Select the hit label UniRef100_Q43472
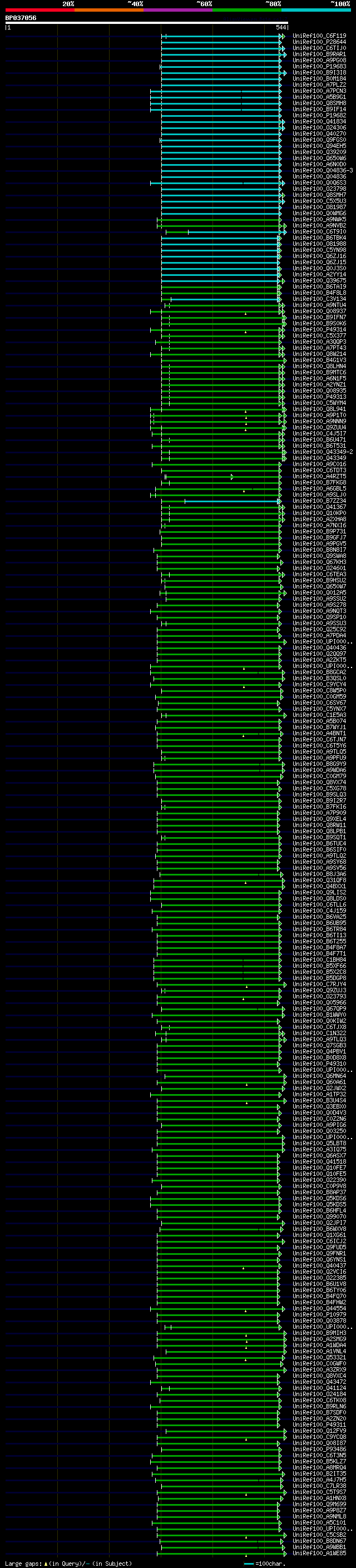The height and width of the screenshot is (1568, 356). pos(319,1382)
